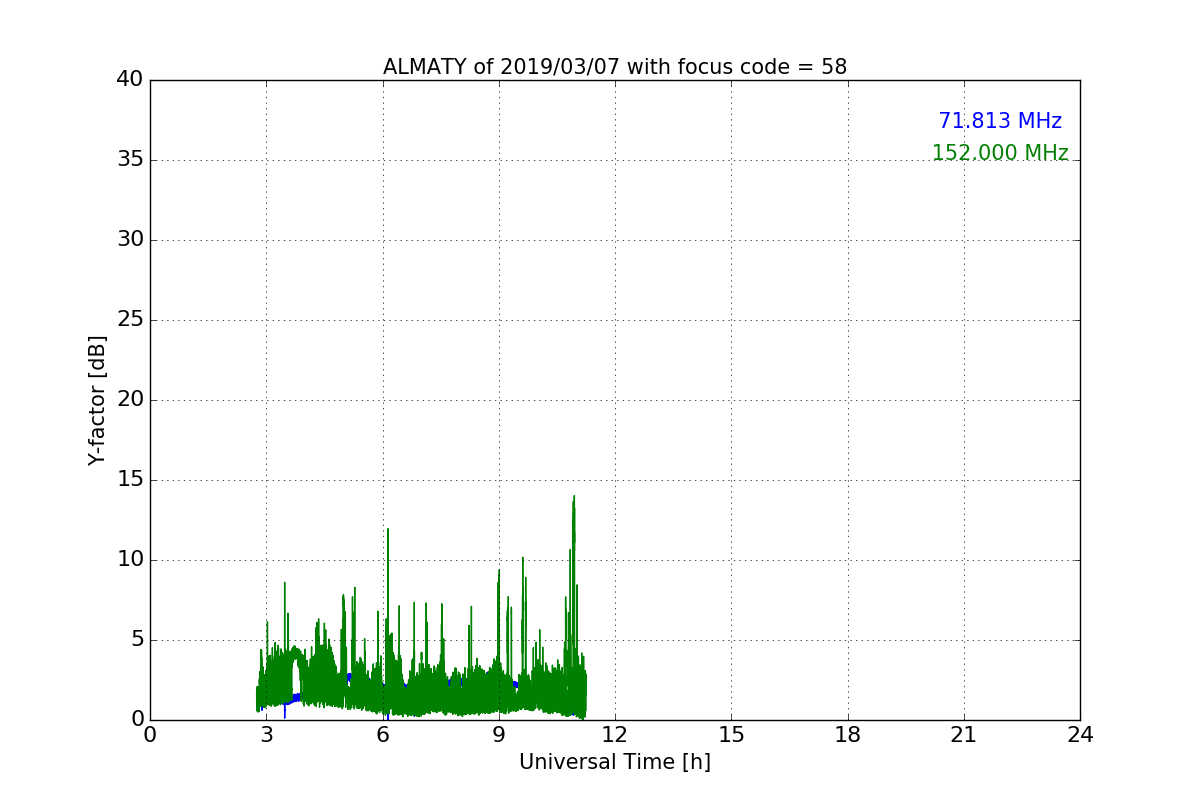Click the Y-factor [dB] axis label
The width and height of the screenshot is (1200, 800).
pyautogui.click(x=97, y=400)
